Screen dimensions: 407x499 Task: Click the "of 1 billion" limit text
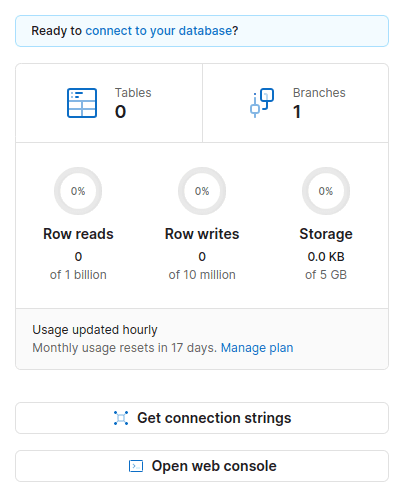[x=78, y=275]
